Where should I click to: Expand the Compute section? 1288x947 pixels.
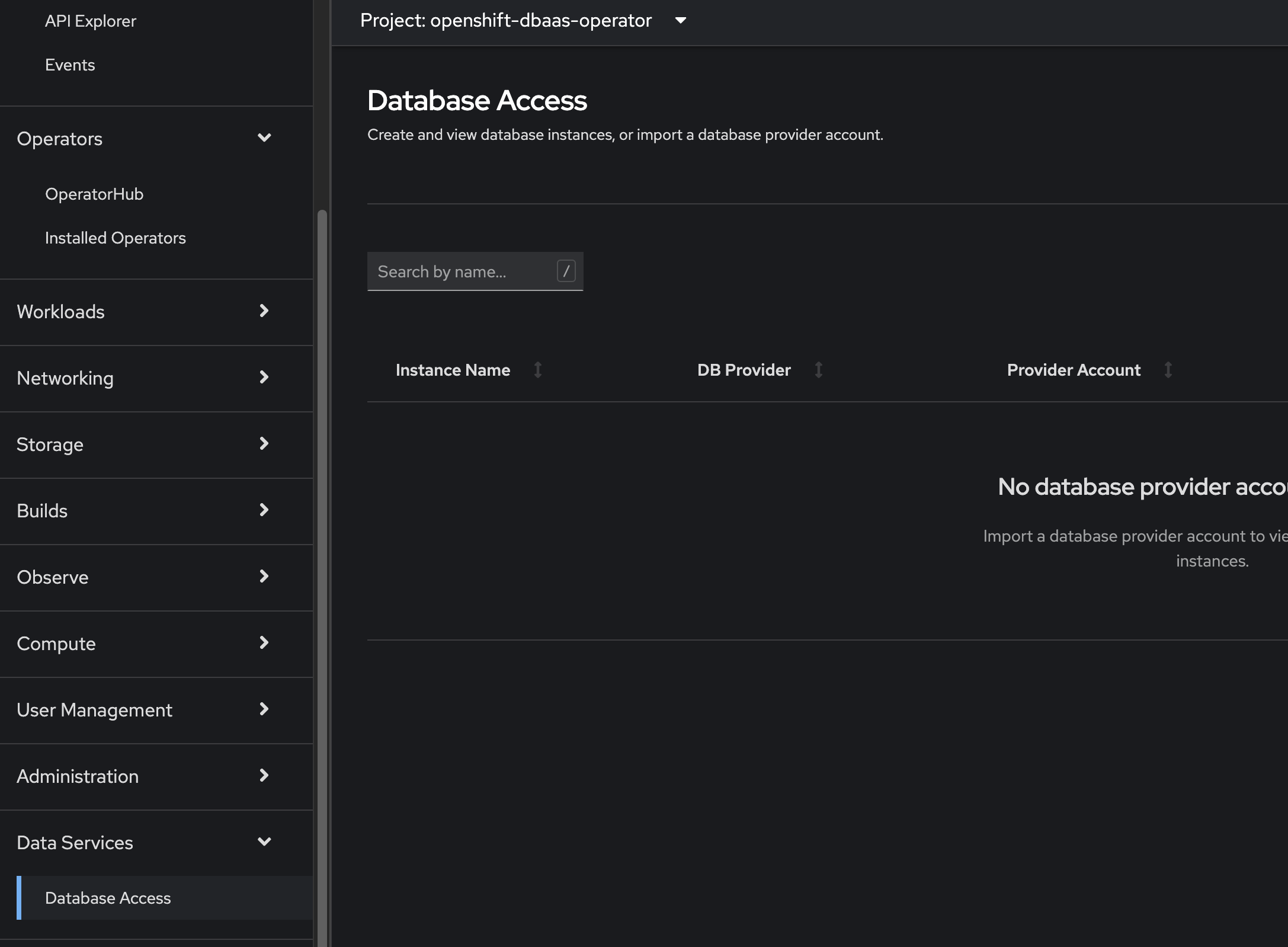click(x=142, y=644)
